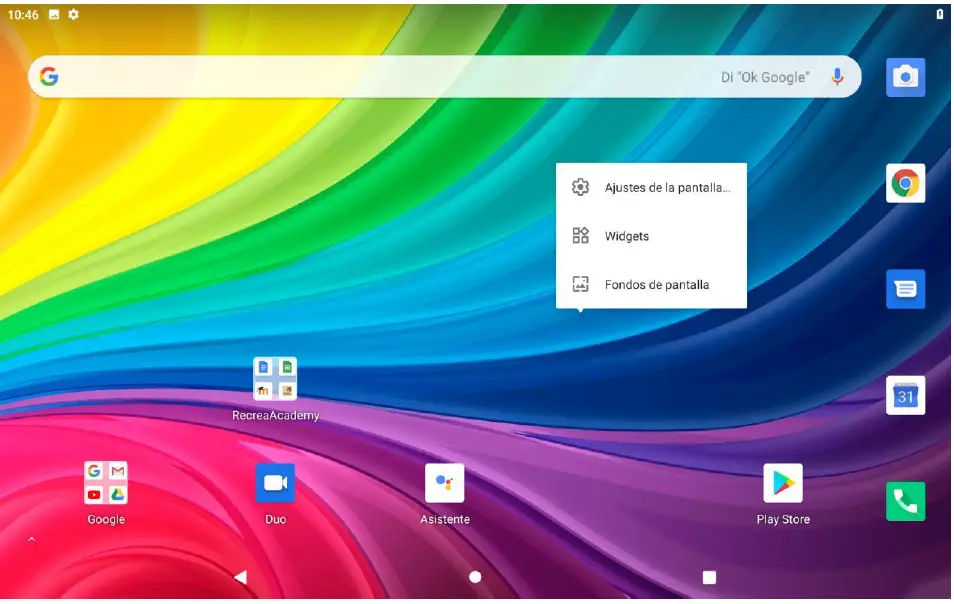Expand the app drawer with up chevron
Screen dimensions: 954x604
click(32, 539)
